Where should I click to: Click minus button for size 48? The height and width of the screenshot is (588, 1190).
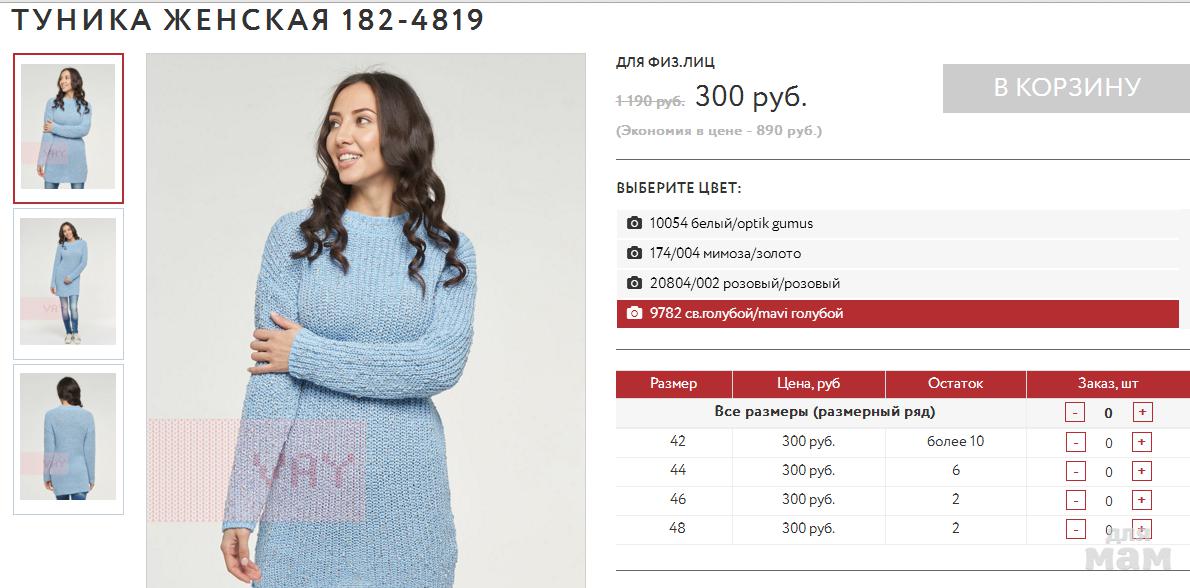coord(1075,529)
